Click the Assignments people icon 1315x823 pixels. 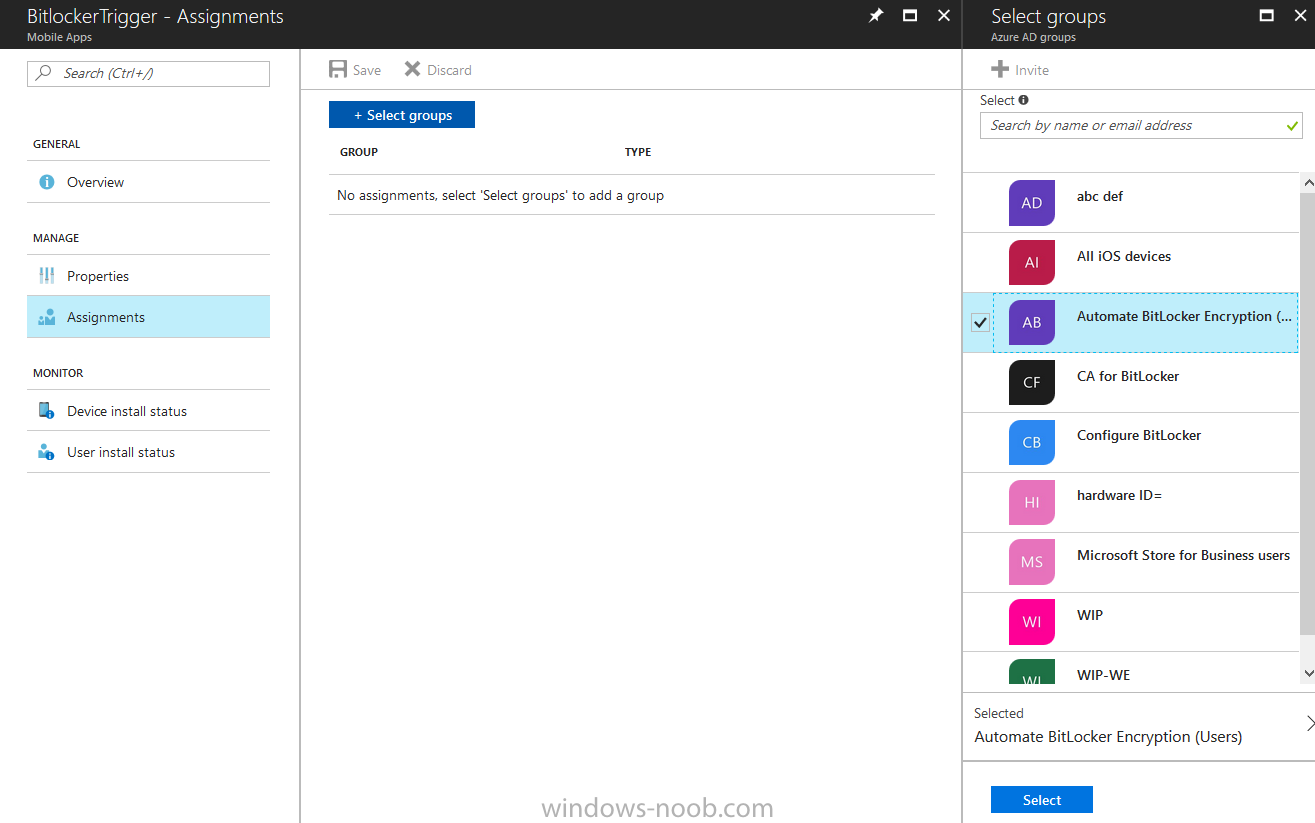pyautogui.click(x=46, y=317)
